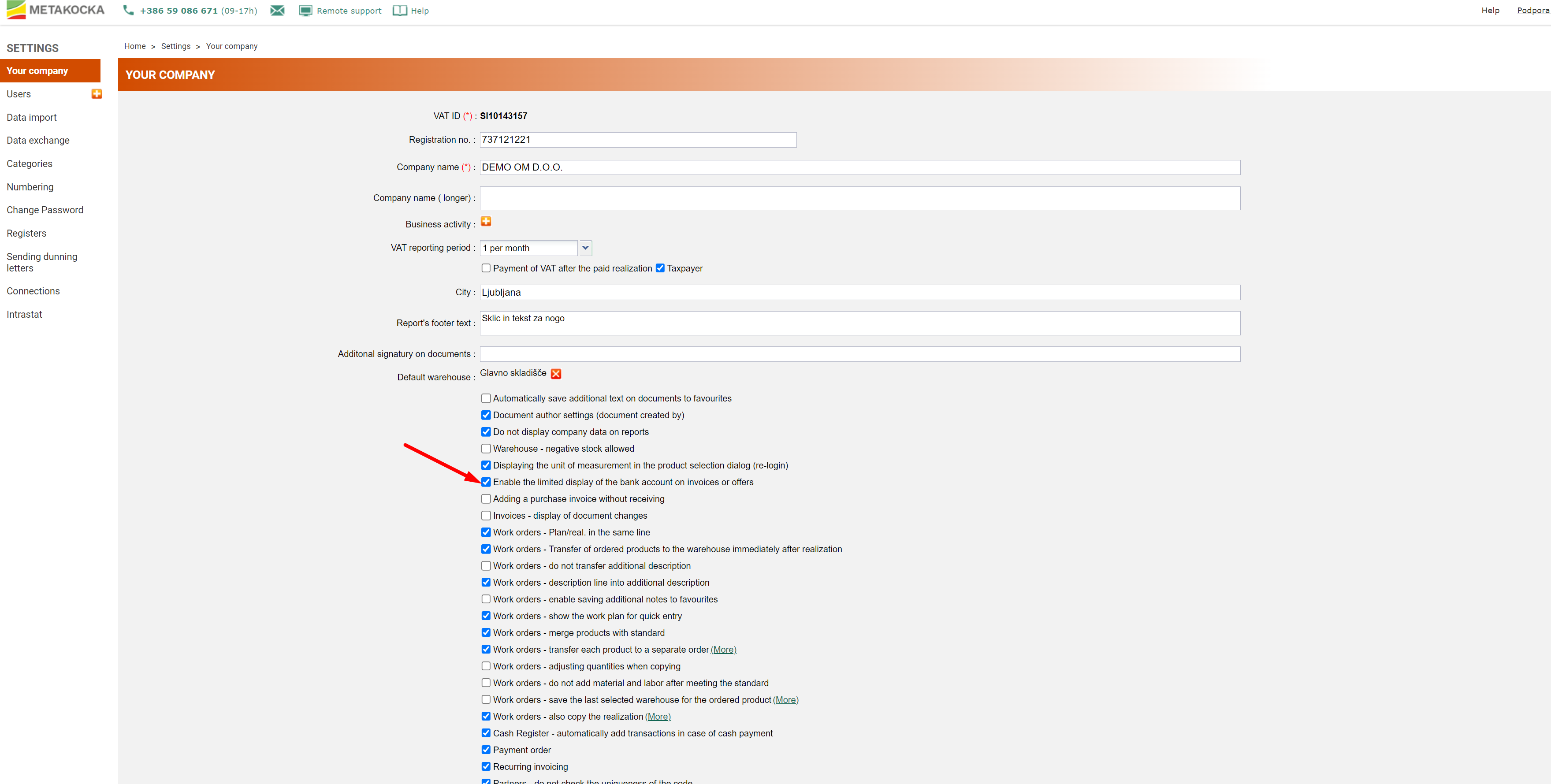
Task: Click the 1 per month combo box
Action: 528,248
